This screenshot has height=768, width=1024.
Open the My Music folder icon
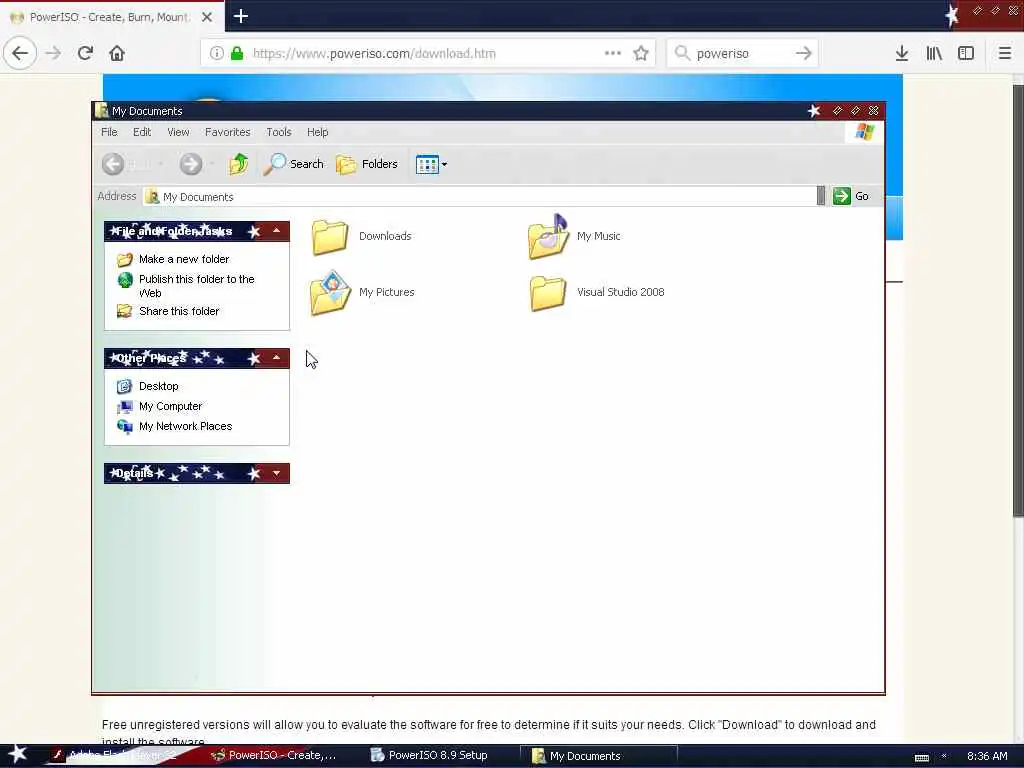[549, 236]
